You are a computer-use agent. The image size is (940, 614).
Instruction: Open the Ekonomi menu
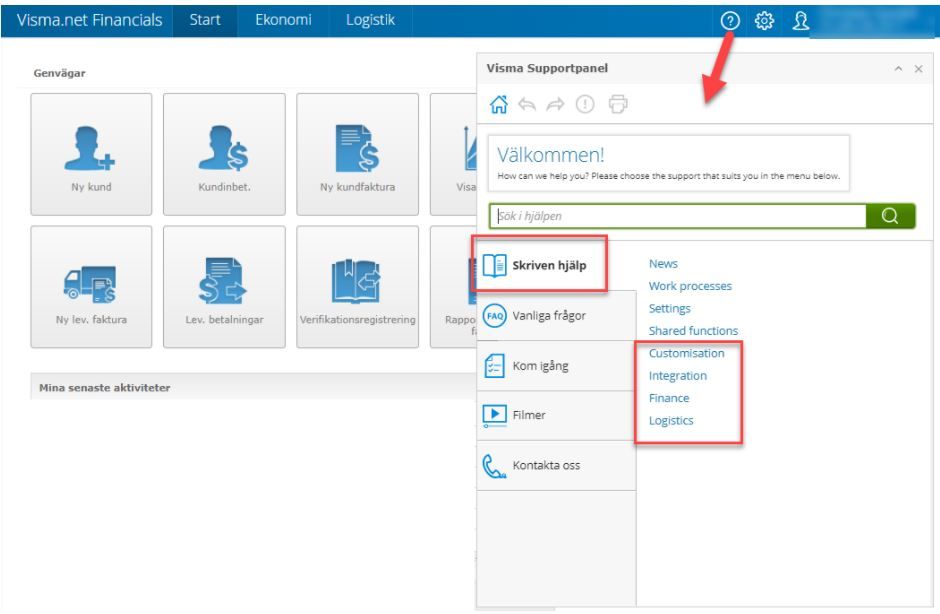[283, 20]
